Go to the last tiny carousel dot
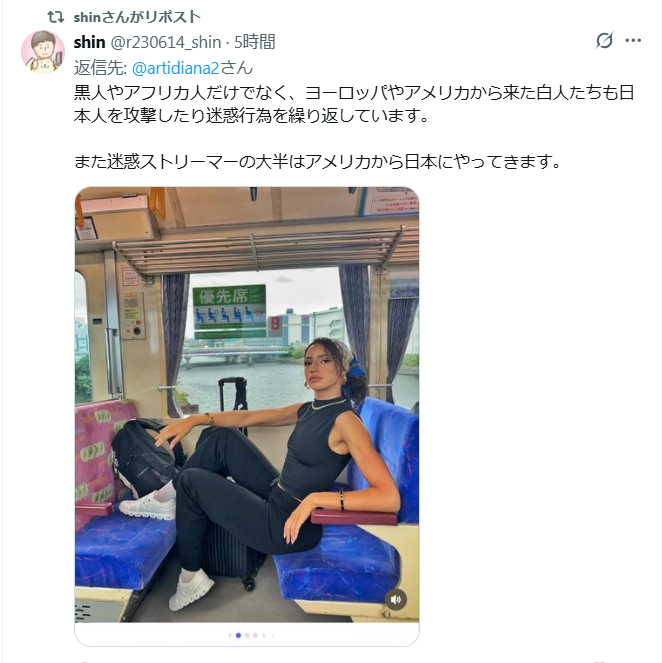 pos(273,636)
